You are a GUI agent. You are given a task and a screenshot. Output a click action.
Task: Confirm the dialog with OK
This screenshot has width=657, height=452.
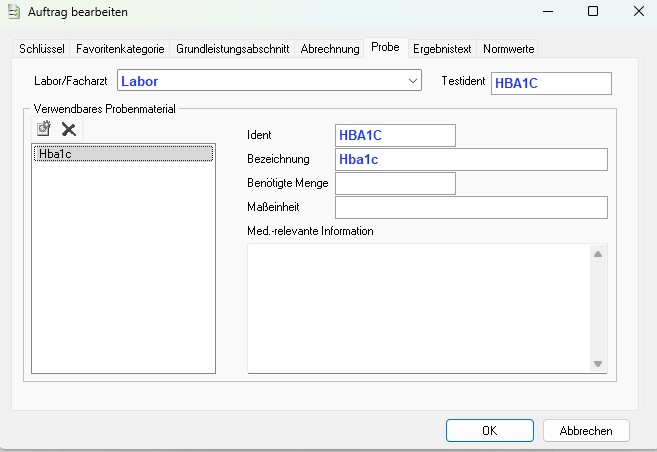[x=489, y=431]
